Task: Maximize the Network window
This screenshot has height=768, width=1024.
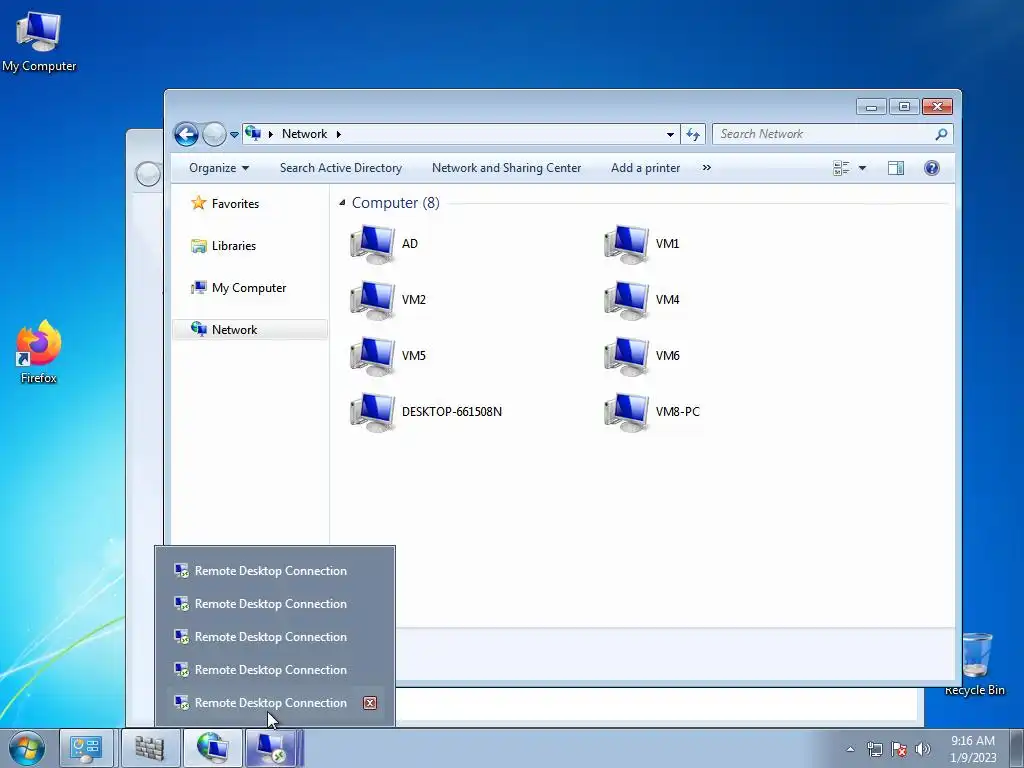Action: [x=904, y=106]
